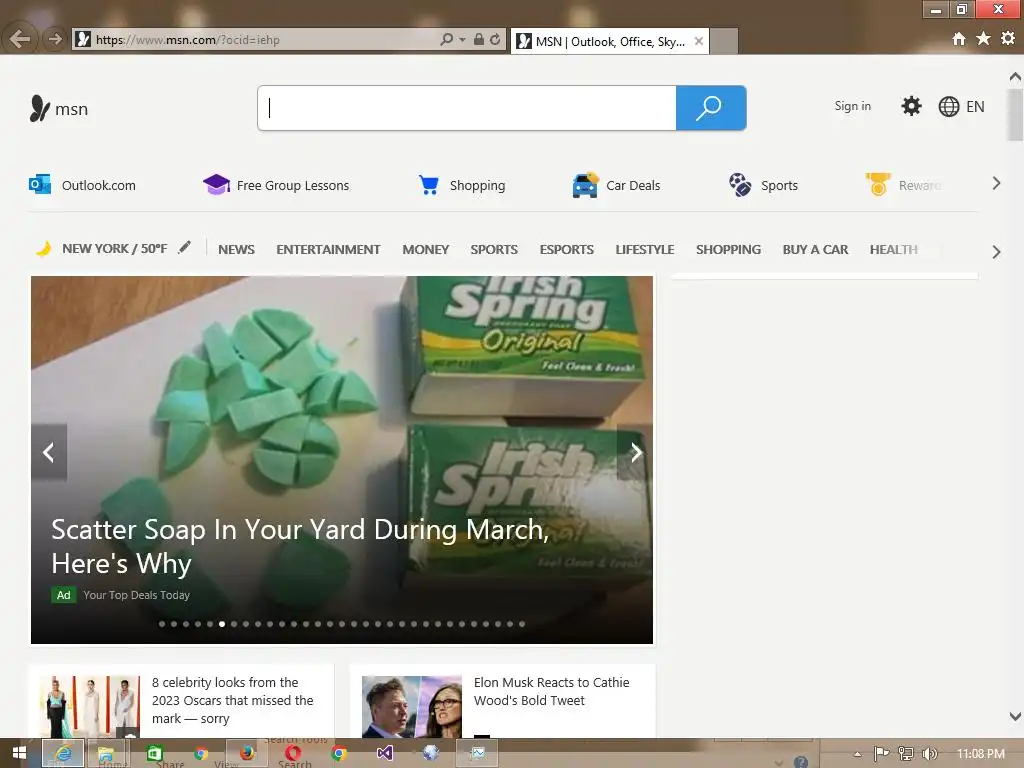The width and height of the screenshot is (1024, 768).
Task: Open Scatter Soap In Your Yard headline
Action: click(x=300, y=547)
